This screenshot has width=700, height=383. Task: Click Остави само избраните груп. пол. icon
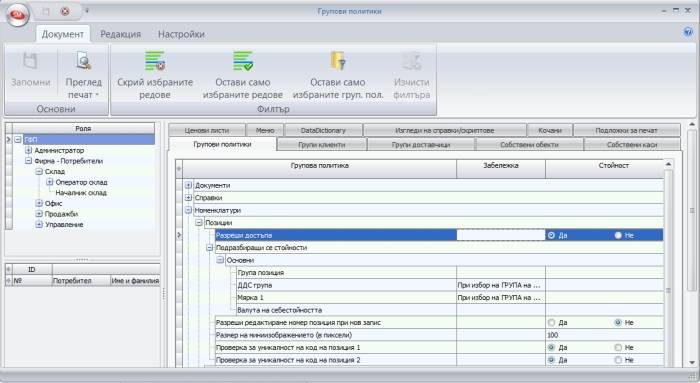[x=338, y=61]
